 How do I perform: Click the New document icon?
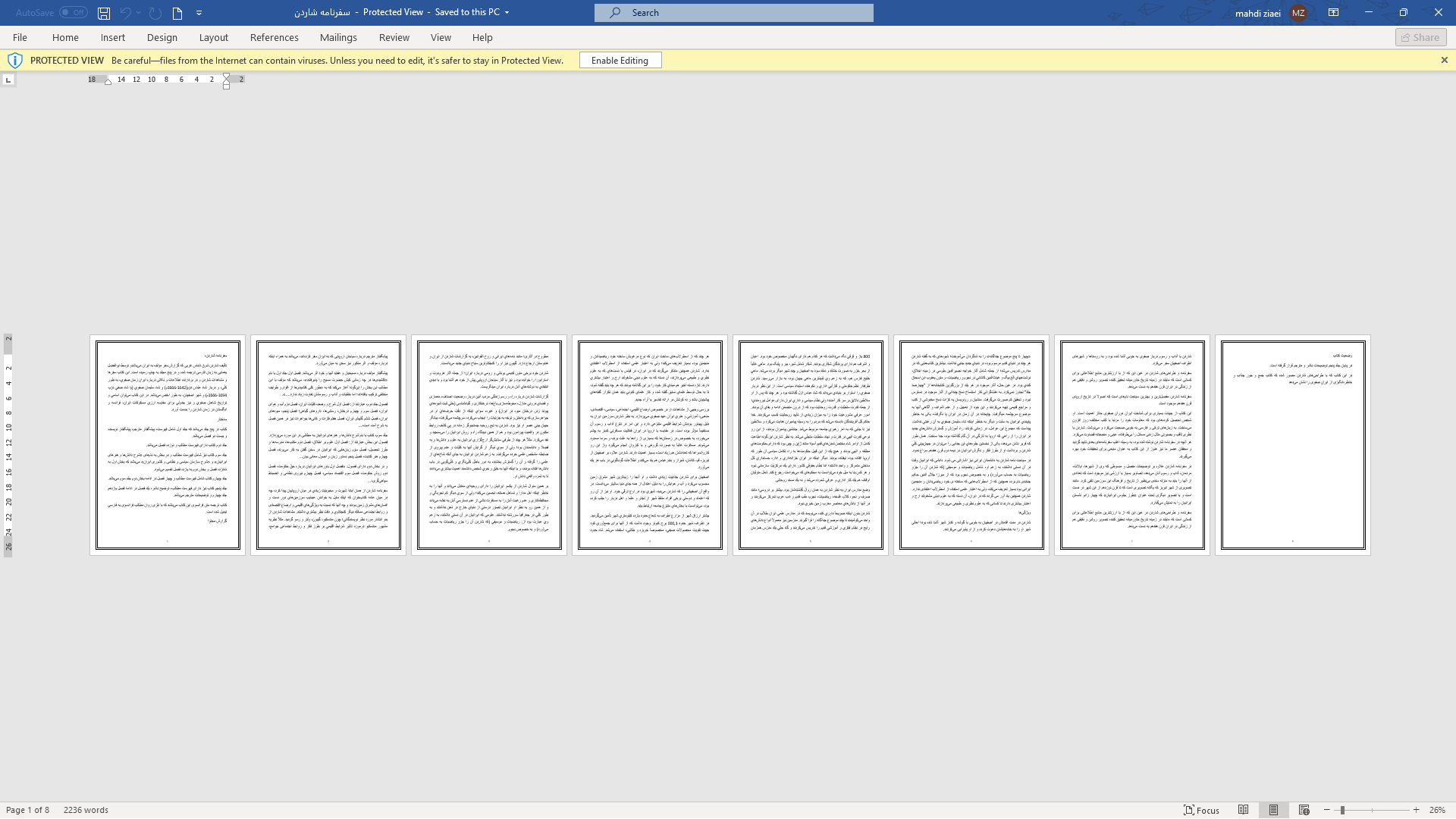click(177, 13)
